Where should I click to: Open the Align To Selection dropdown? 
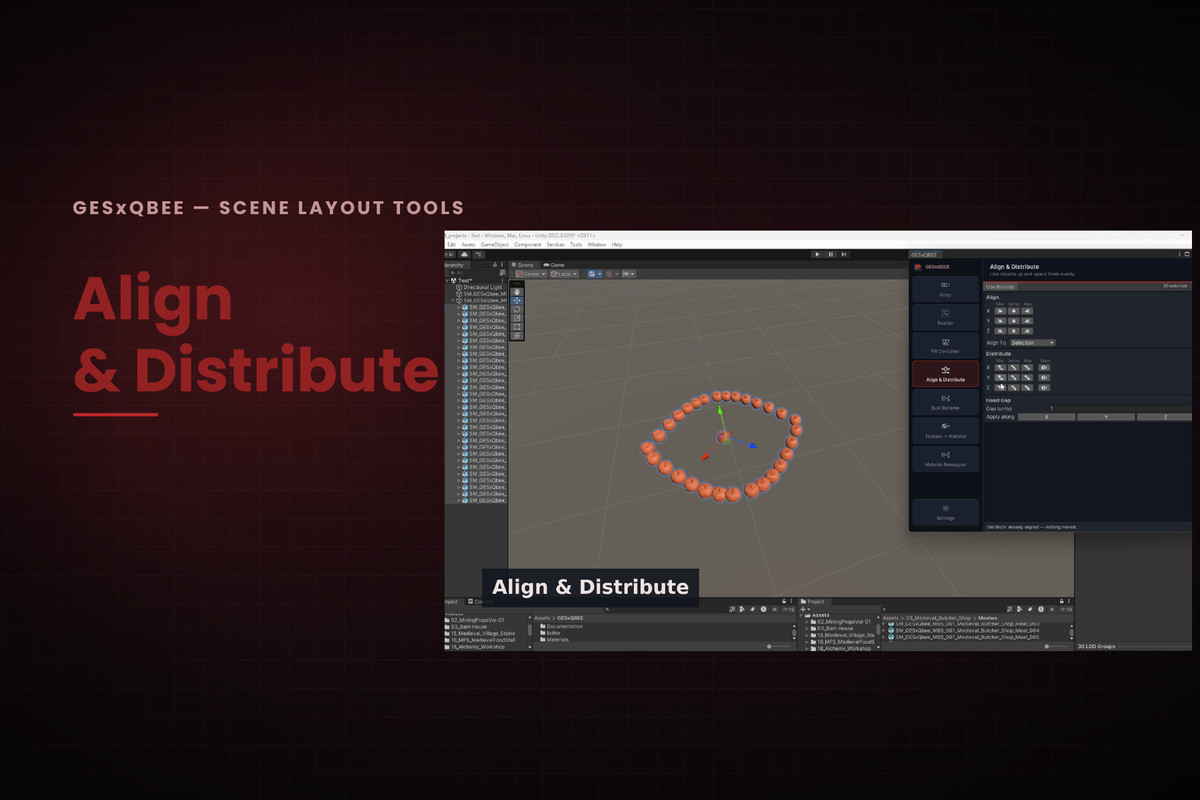[x=1033, y=343]
